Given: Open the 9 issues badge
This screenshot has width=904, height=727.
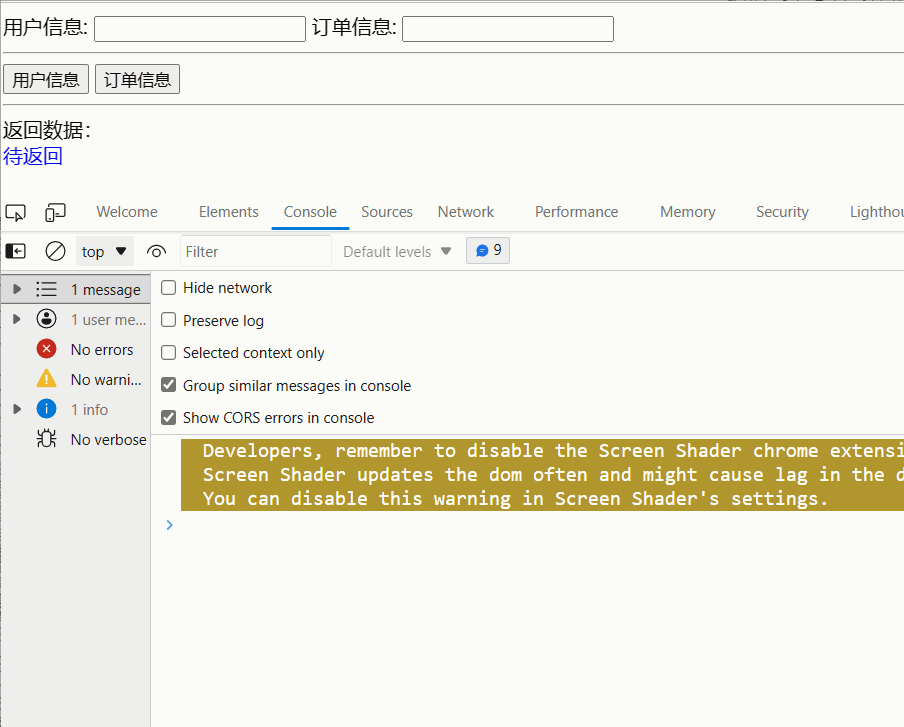Looking at the screenshot, I should (x=488, y=250).
